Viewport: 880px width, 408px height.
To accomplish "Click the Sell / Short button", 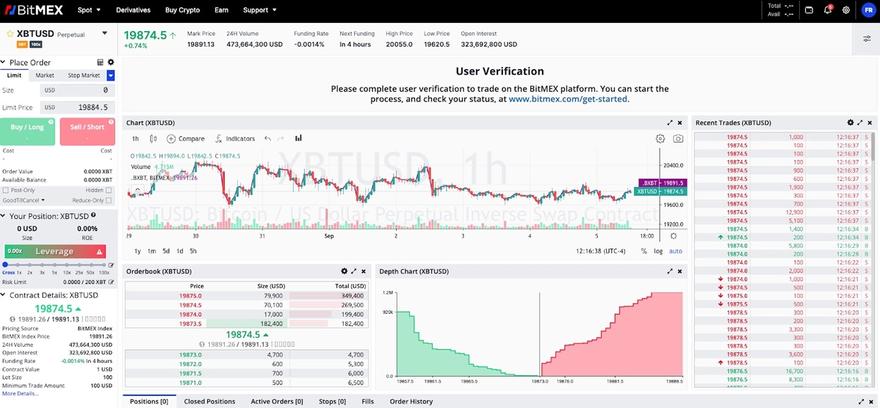I will coord(87,131).
